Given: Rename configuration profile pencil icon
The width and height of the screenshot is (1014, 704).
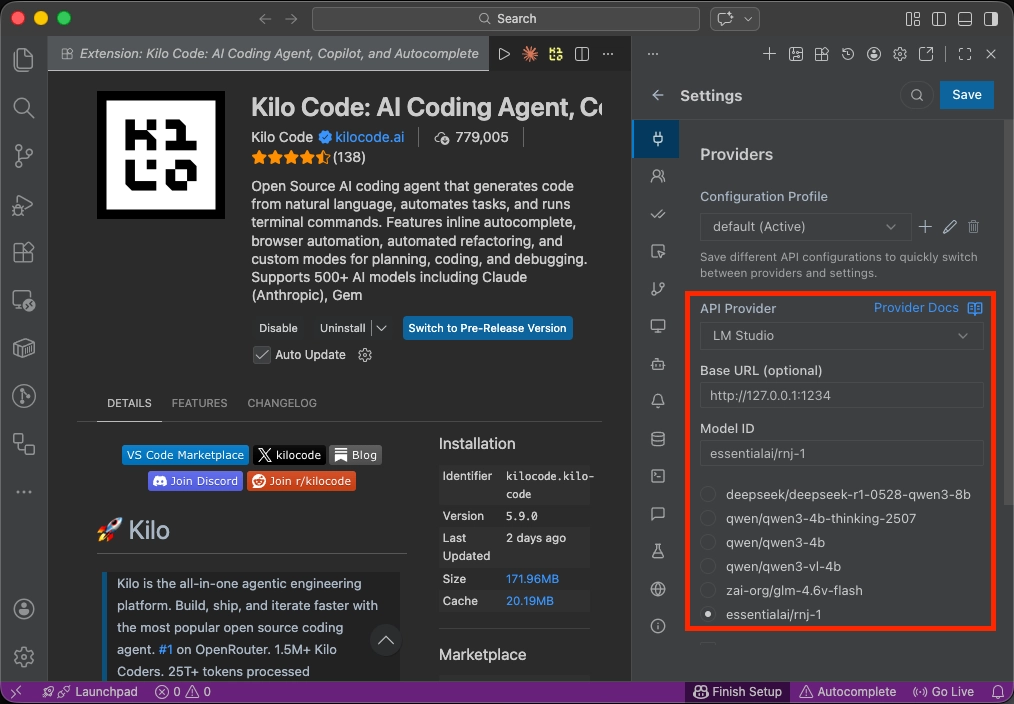Looking at the screenshot, I should tap(949, 227).
